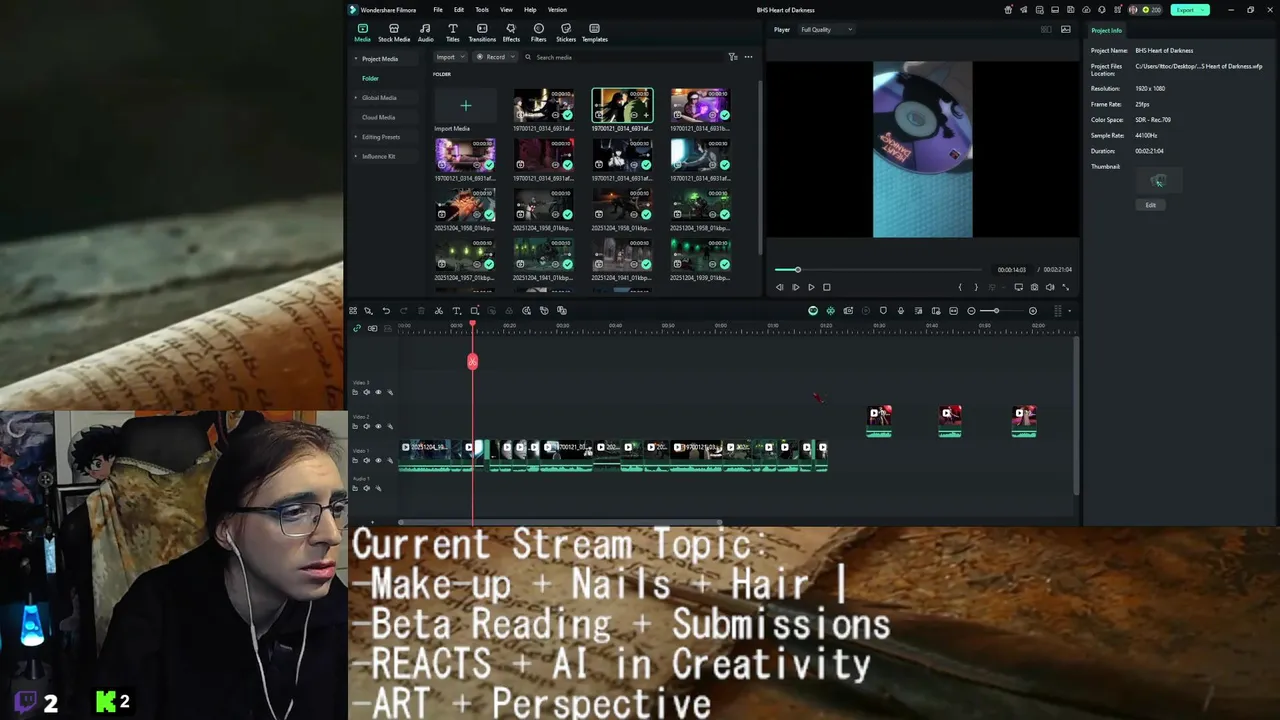This screenshot has width=1280, height=720.
Task: Click the timeline voiceover microphone icon
Action: coord(901,311)
